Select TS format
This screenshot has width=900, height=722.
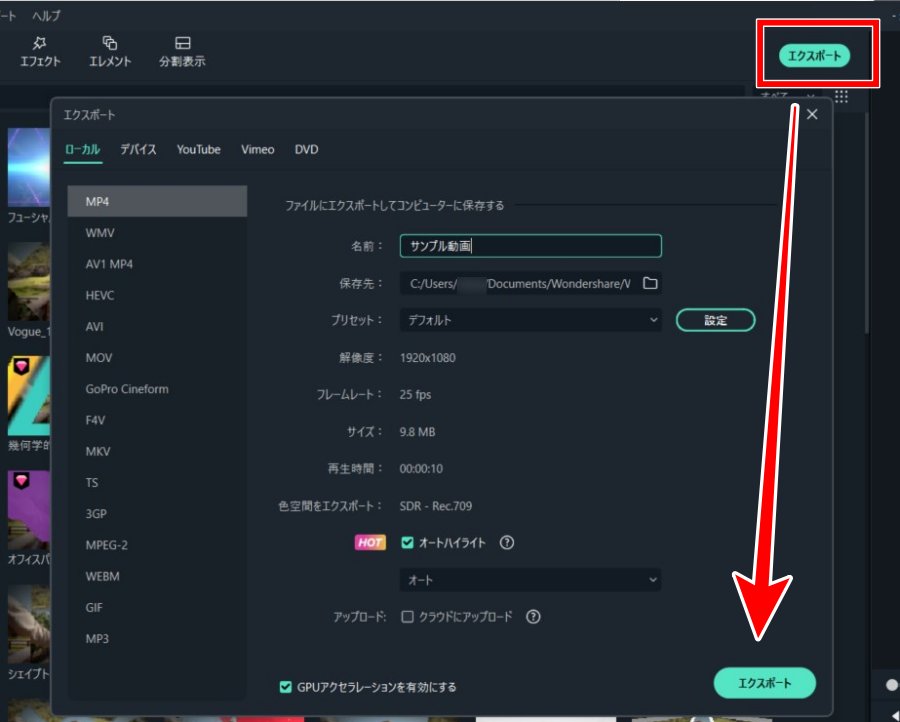coord(157,483)
